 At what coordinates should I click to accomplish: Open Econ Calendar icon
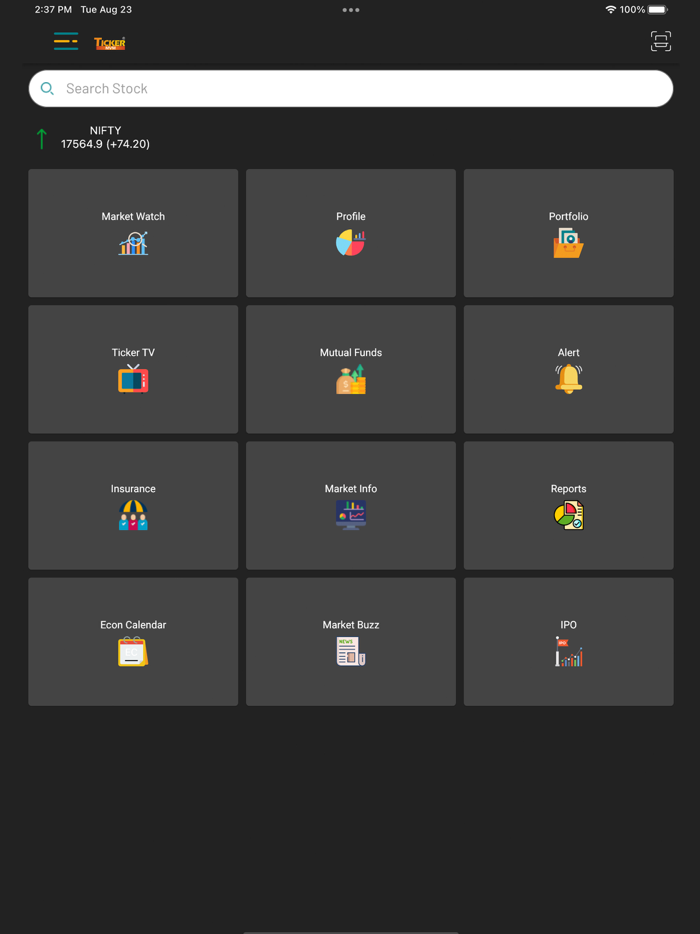(x=133, y=651)
